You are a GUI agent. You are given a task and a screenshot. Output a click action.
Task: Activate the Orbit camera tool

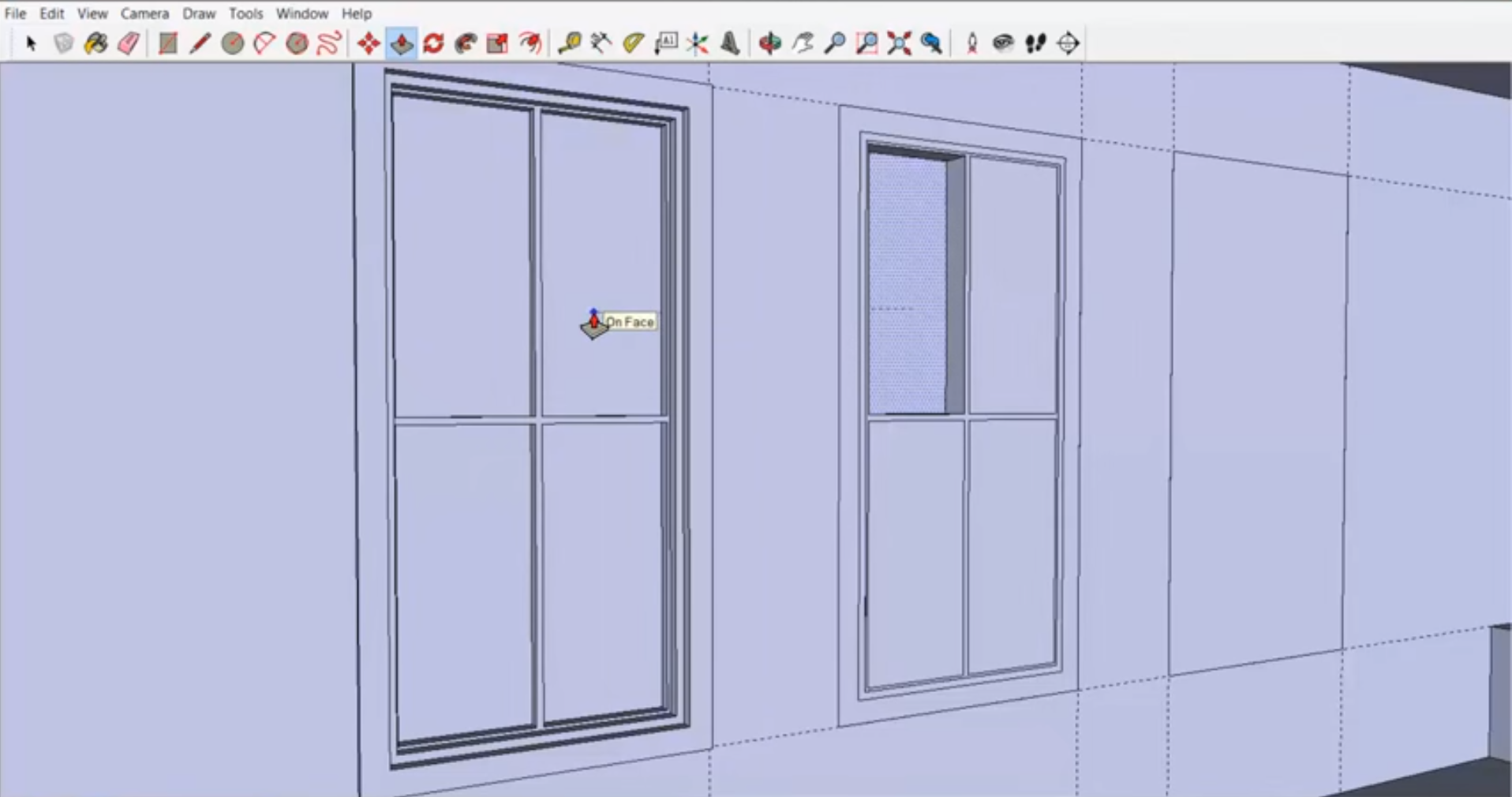click(769, 43)
